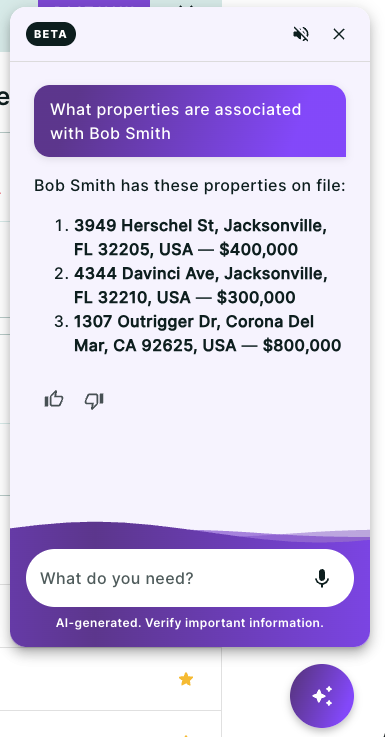
Task: Click the "What properties are associated" user message bubble
Action: pyautogui.click(x=190, y=121)
